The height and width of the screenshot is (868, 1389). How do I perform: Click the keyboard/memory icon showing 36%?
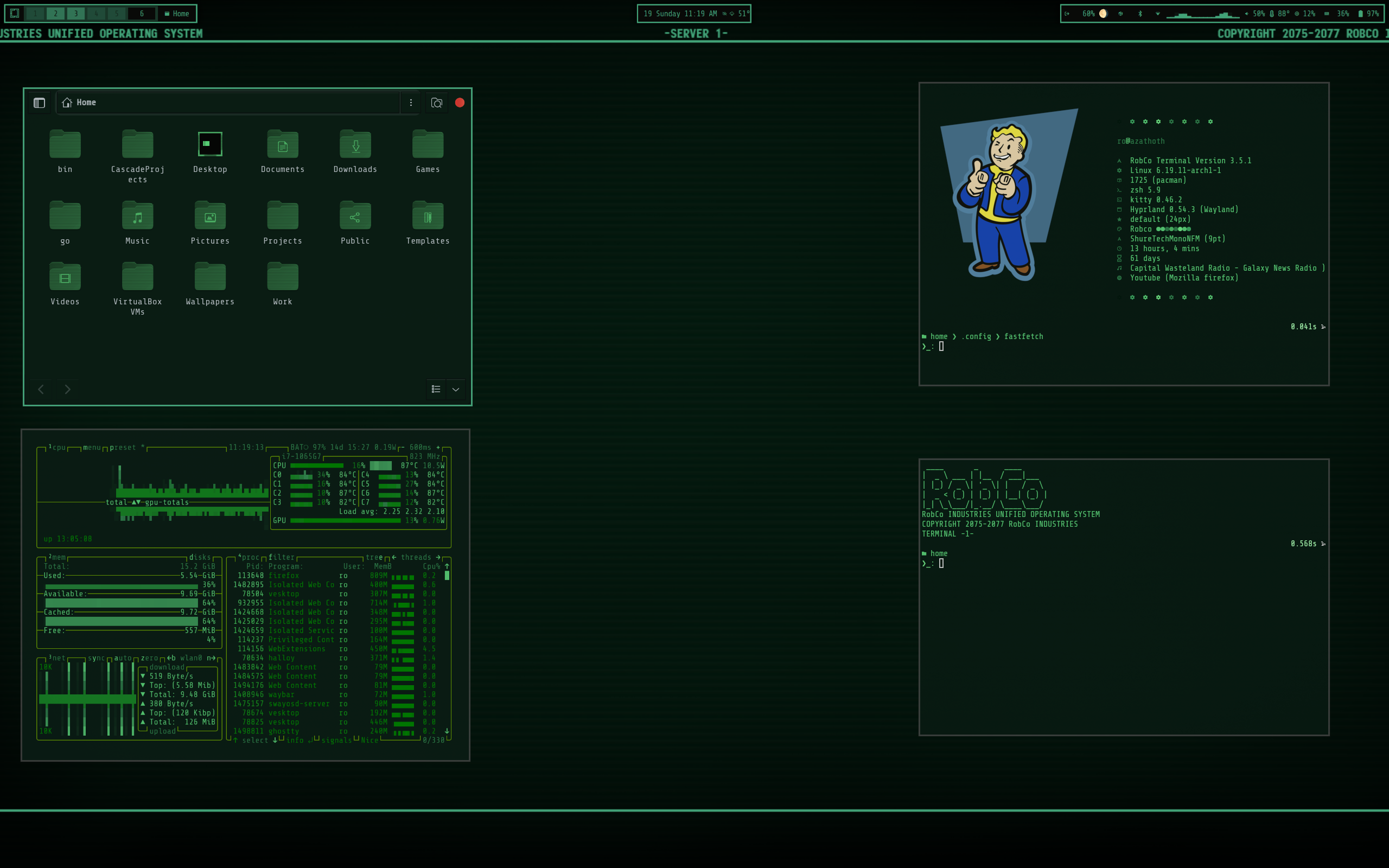[1328, 13]
